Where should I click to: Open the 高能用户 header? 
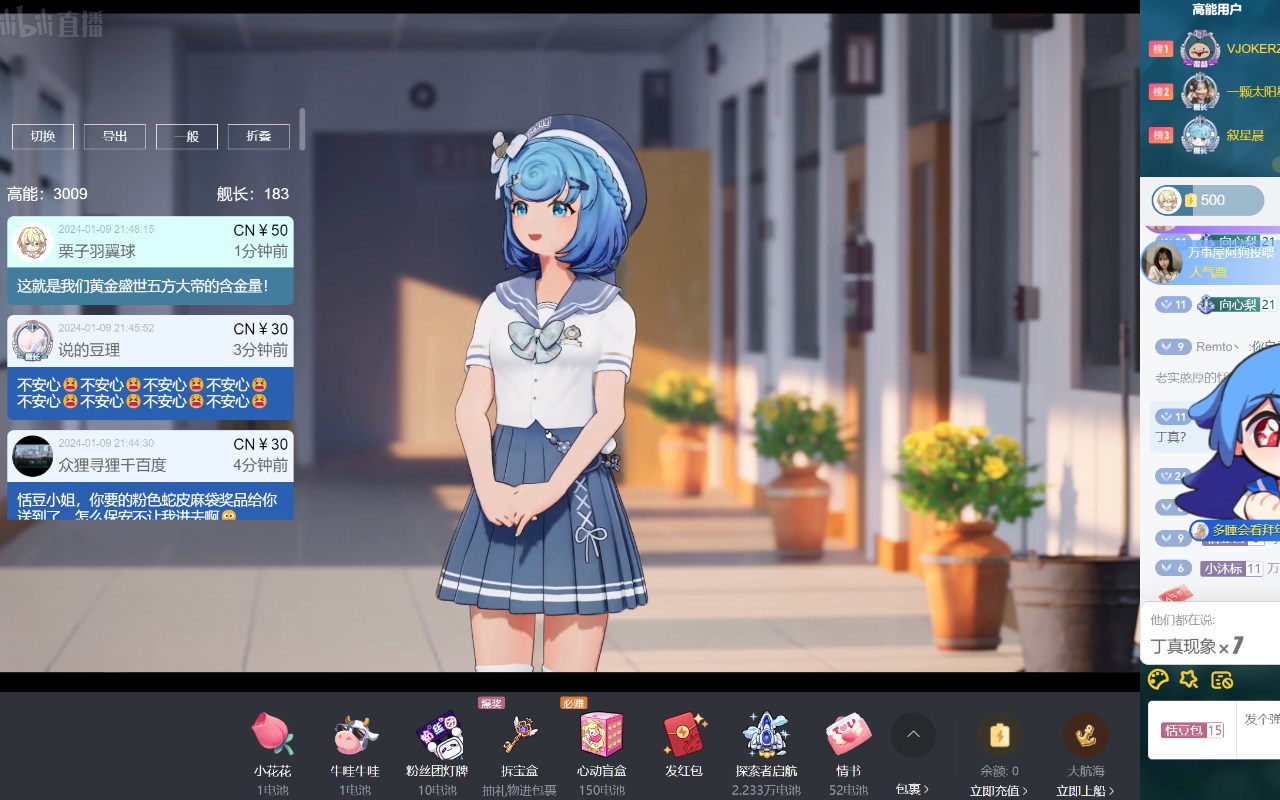pos(1217,10)
